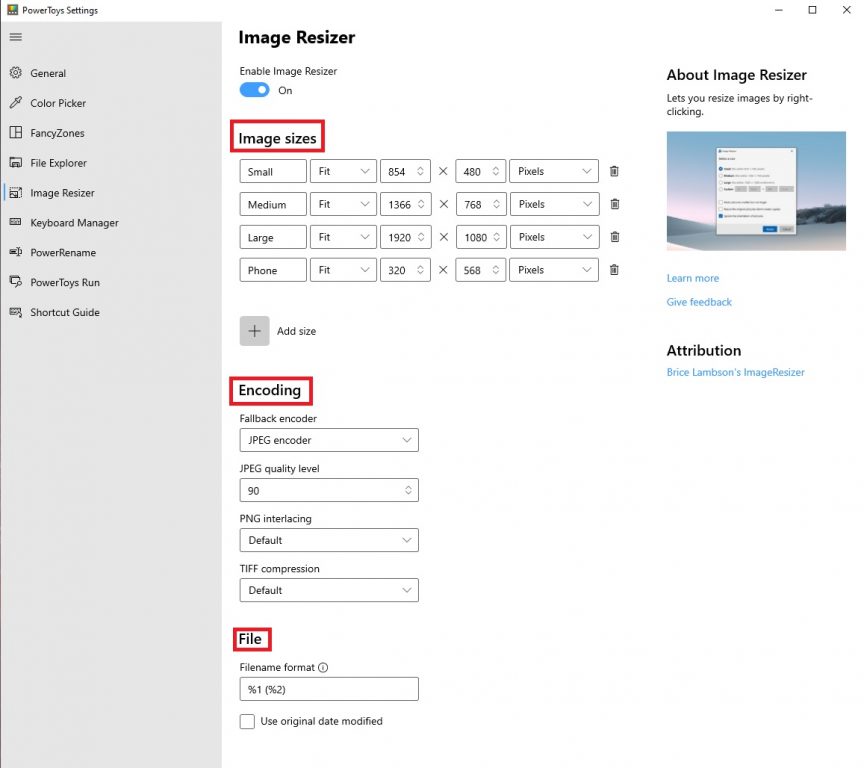Click the About Image Resizer preview image
Viewport: 864px width, 768px height.
coord(756,191)
